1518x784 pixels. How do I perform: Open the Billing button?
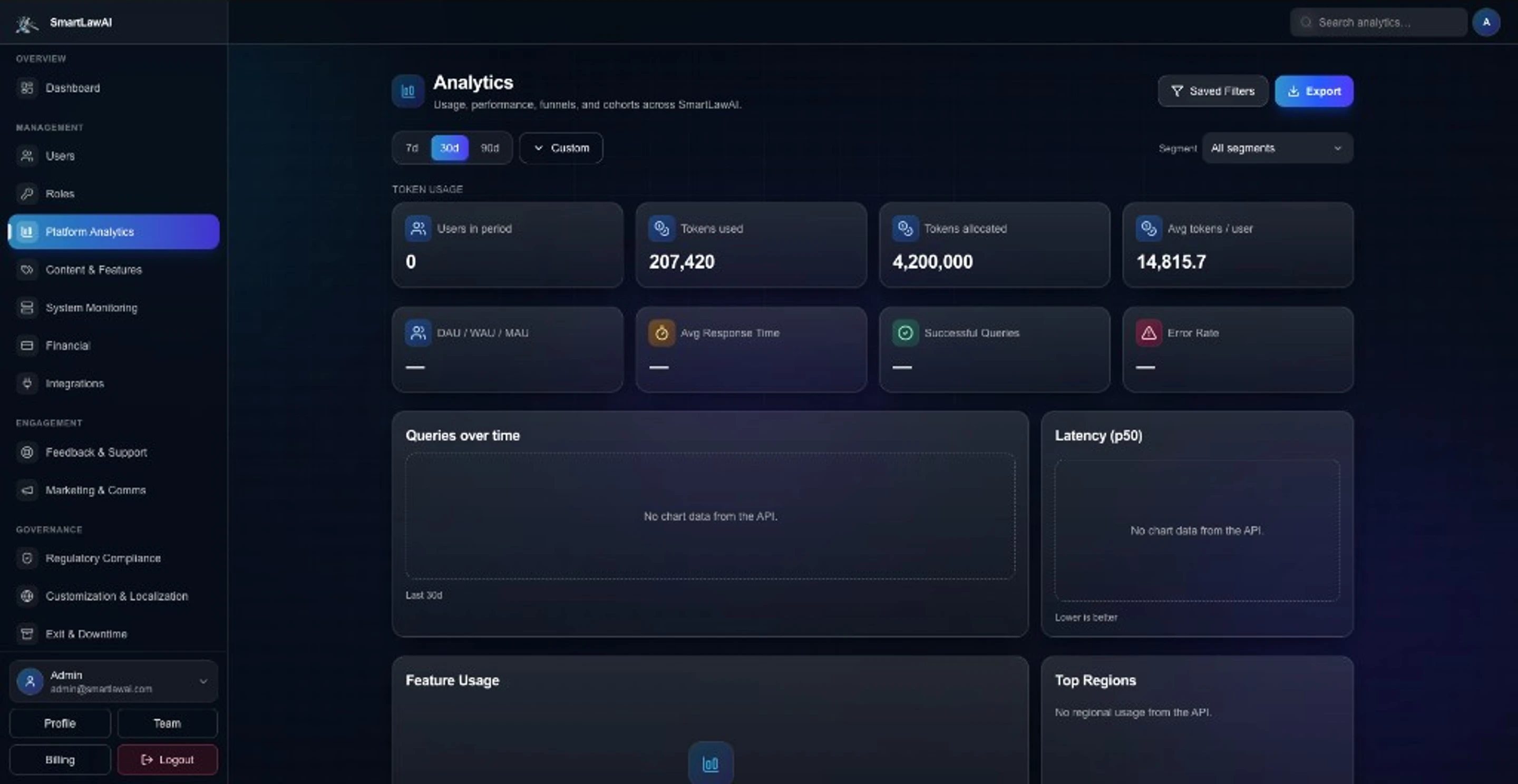pyautogui.click(x=60, y=759)
